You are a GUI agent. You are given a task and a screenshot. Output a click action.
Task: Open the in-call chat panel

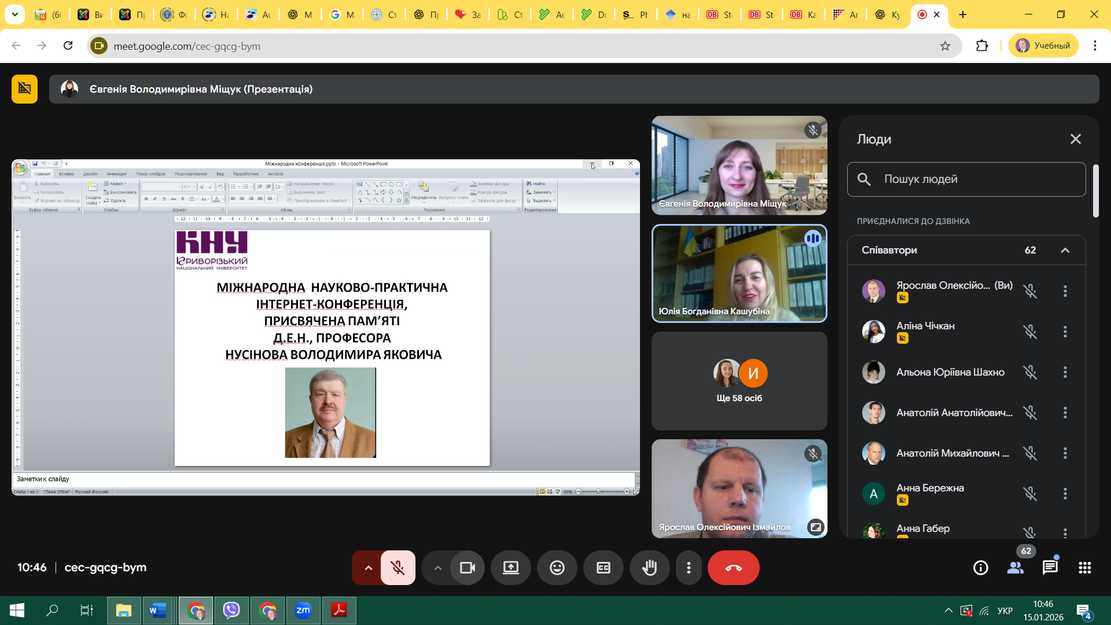click(x=1050, y=568)
